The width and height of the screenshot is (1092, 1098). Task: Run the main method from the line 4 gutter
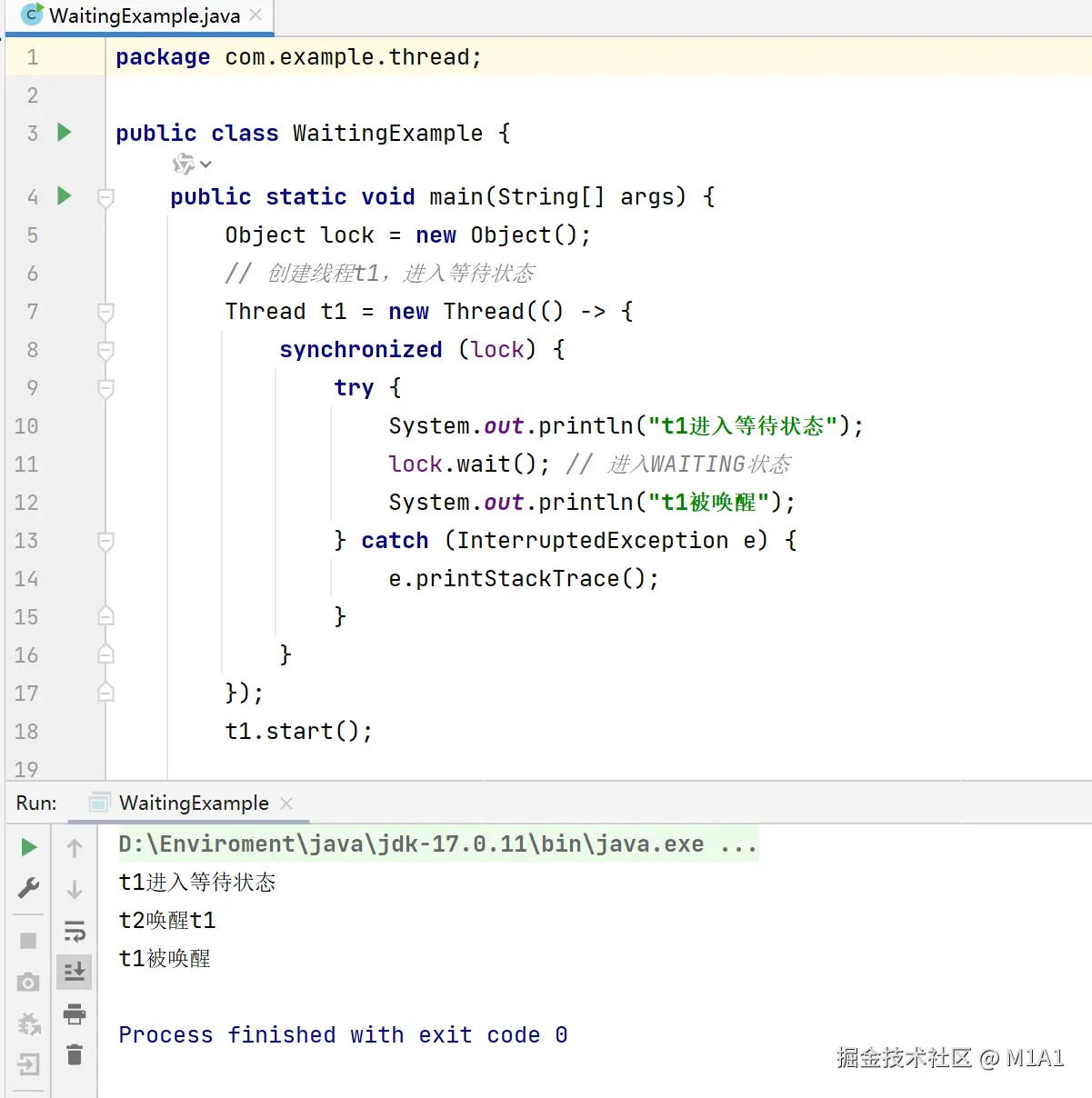[64, 196]
